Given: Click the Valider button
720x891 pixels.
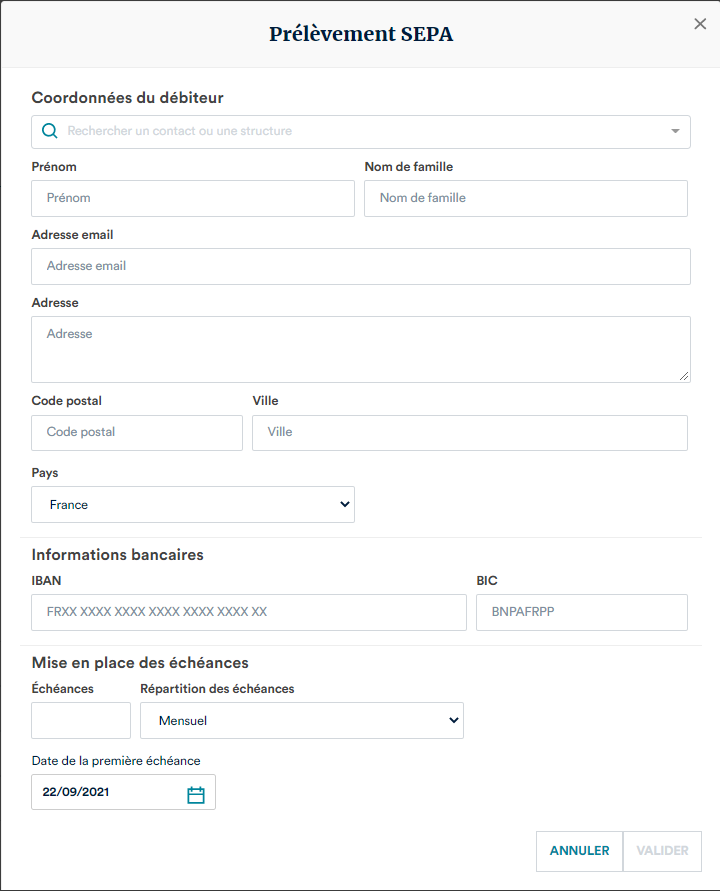Looking at the screenshot, I should [662, 851].
